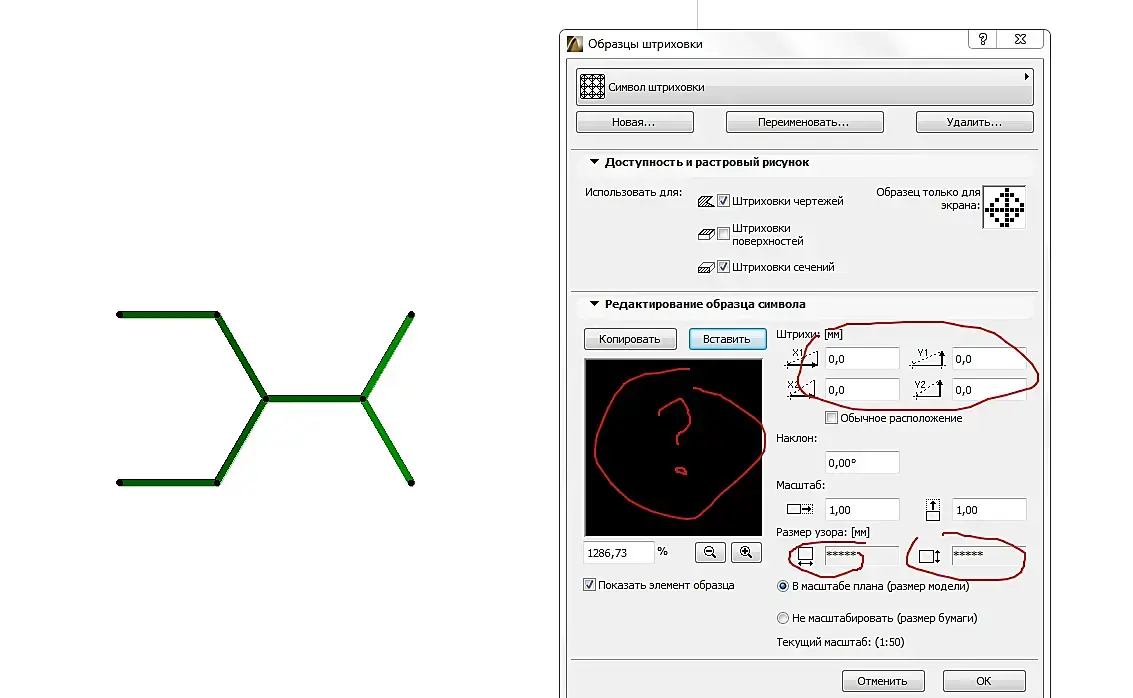The width and height of the screenshot is (1133, 698).
Task: Click the 'Вставить' button
Action: tap(727, 339)
